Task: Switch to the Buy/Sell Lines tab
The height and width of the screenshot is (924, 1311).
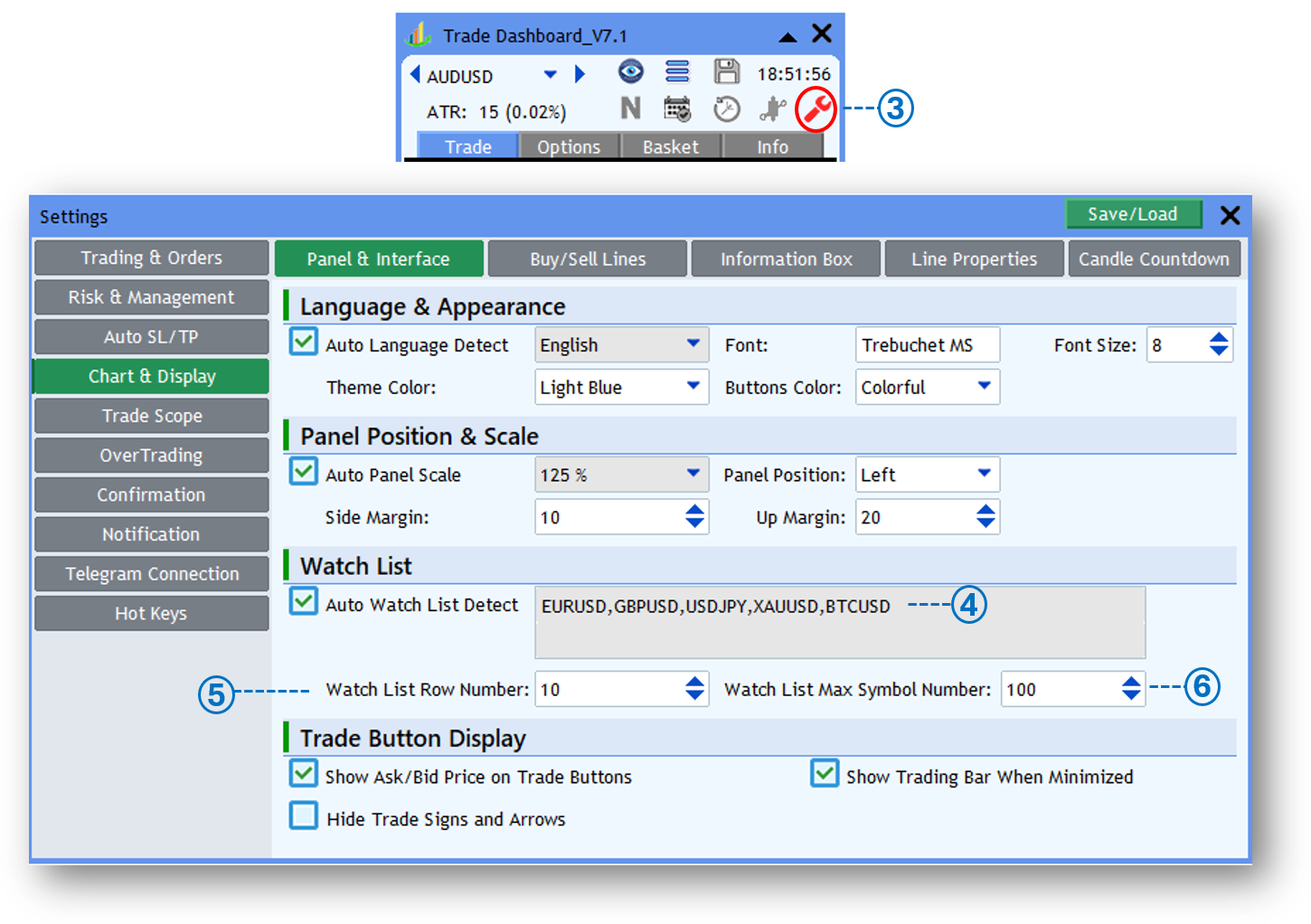Action: click(588, 259)
